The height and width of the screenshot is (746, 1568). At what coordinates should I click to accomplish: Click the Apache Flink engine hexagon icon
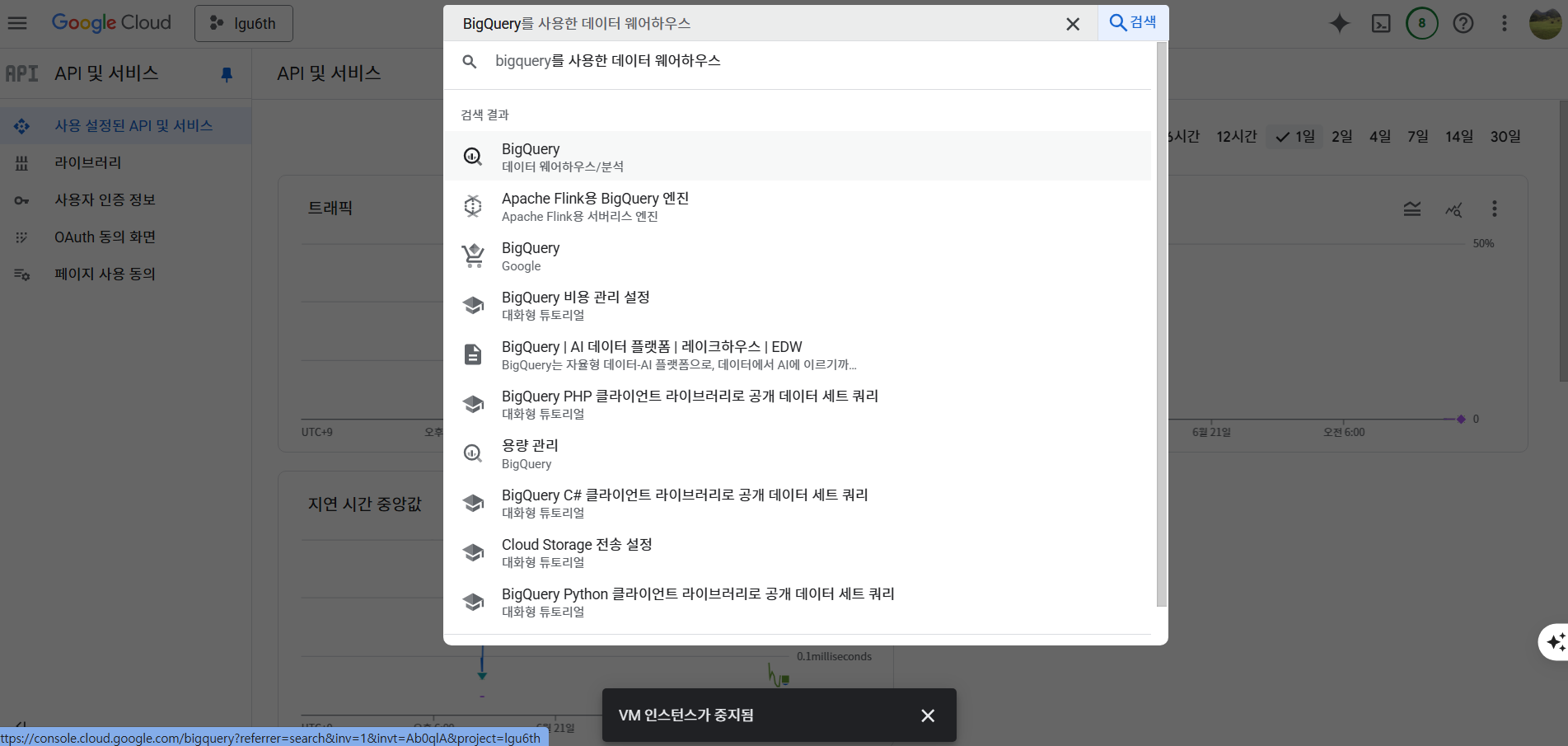pos(473,205)
